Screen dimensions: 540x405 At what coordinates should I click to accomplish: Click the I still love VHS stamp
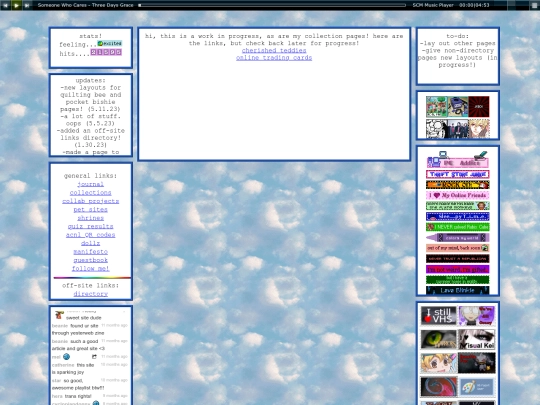[x=438, y=315]
